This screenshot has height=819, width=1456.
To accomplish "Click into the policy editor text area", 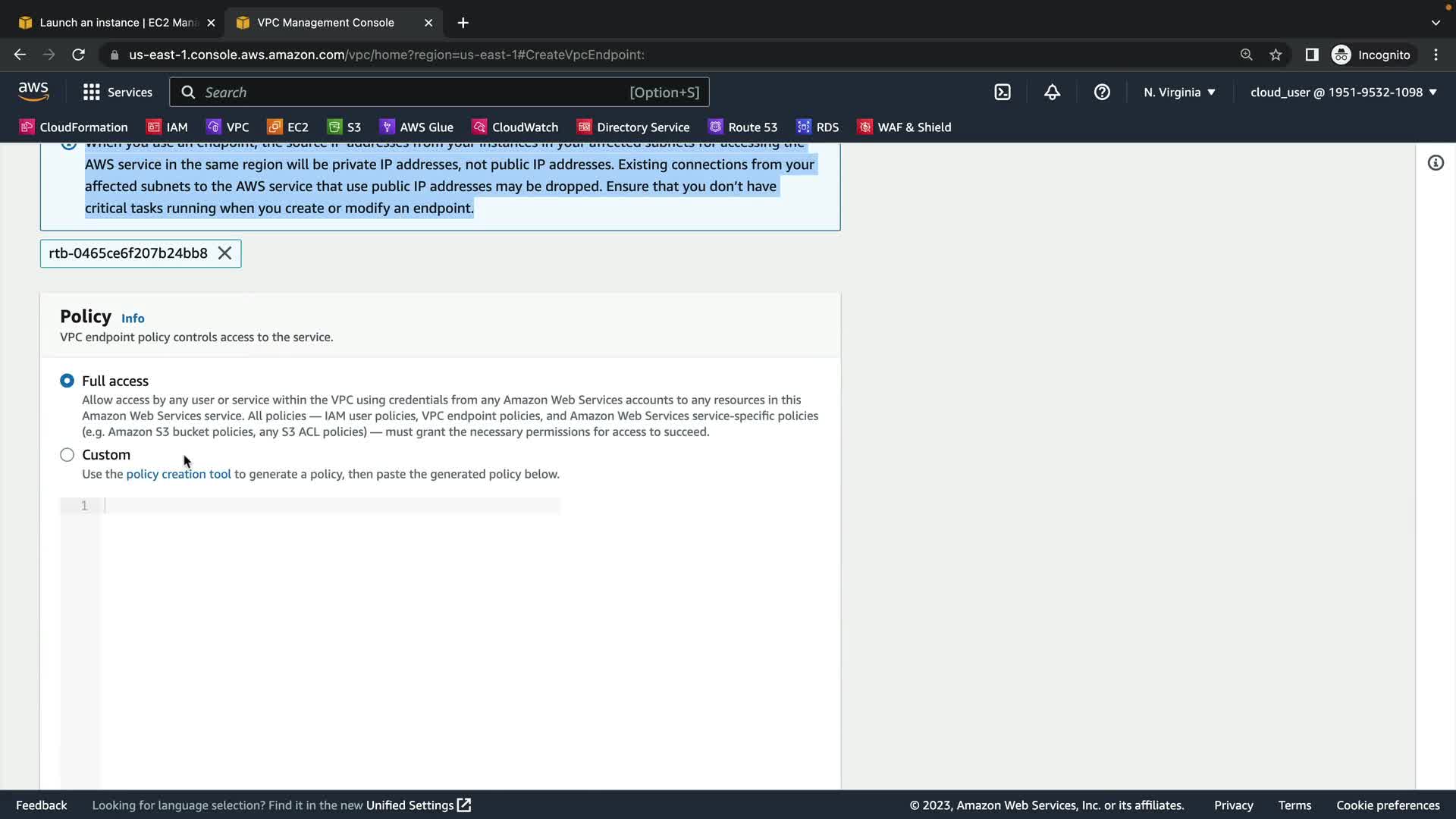I will click(x=332, y=506).
